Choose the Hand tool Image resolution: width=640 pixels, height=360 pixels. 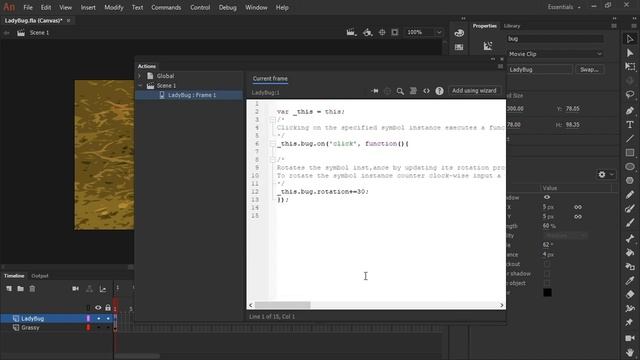click(630, 352)
